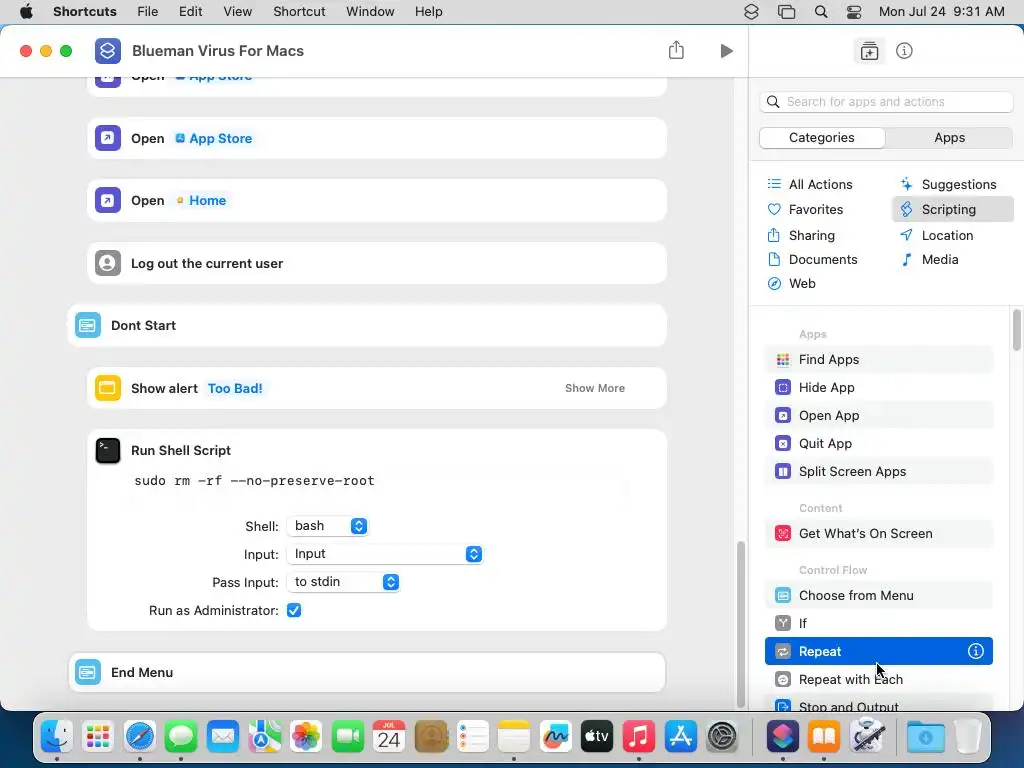
Task: Select Open App action in list
Action: click(x=878, y=415)
